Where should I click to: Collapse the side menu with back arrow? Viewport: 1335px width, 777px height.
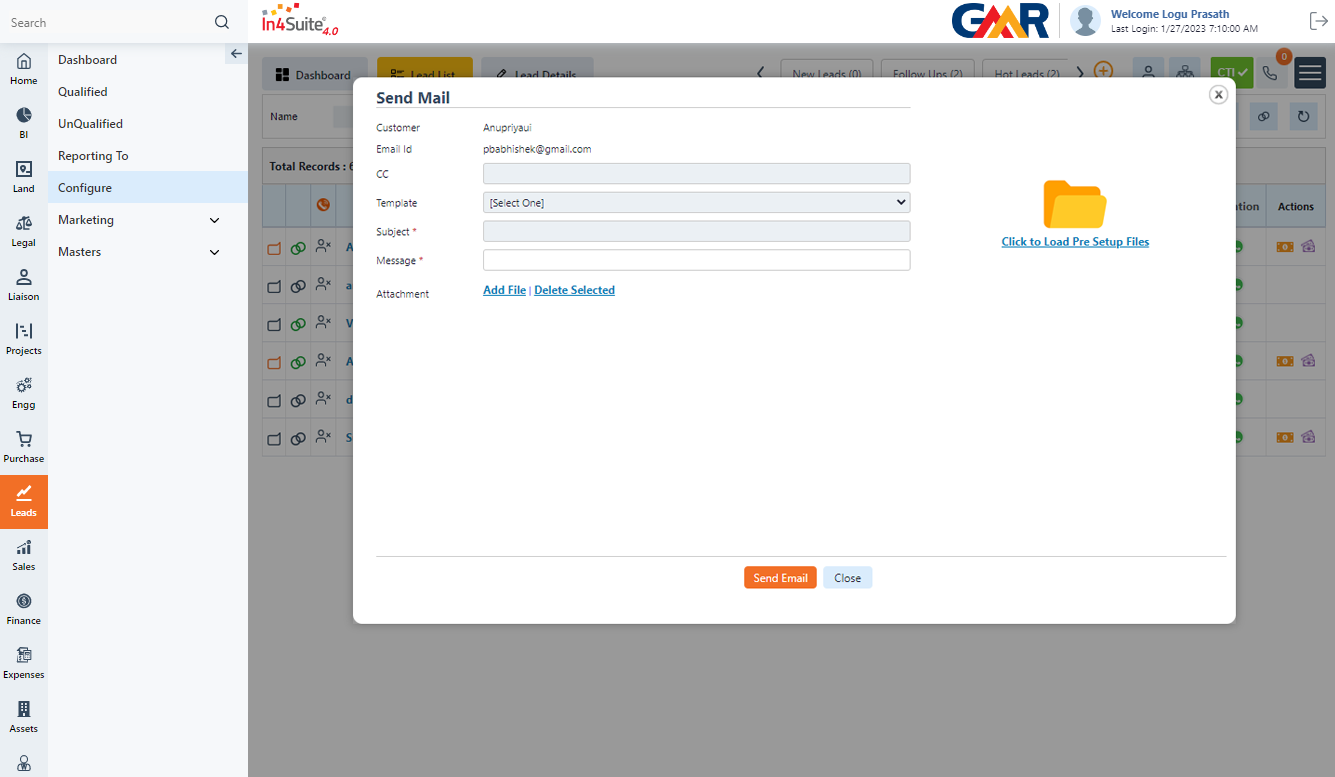click(x=236, y=54)
